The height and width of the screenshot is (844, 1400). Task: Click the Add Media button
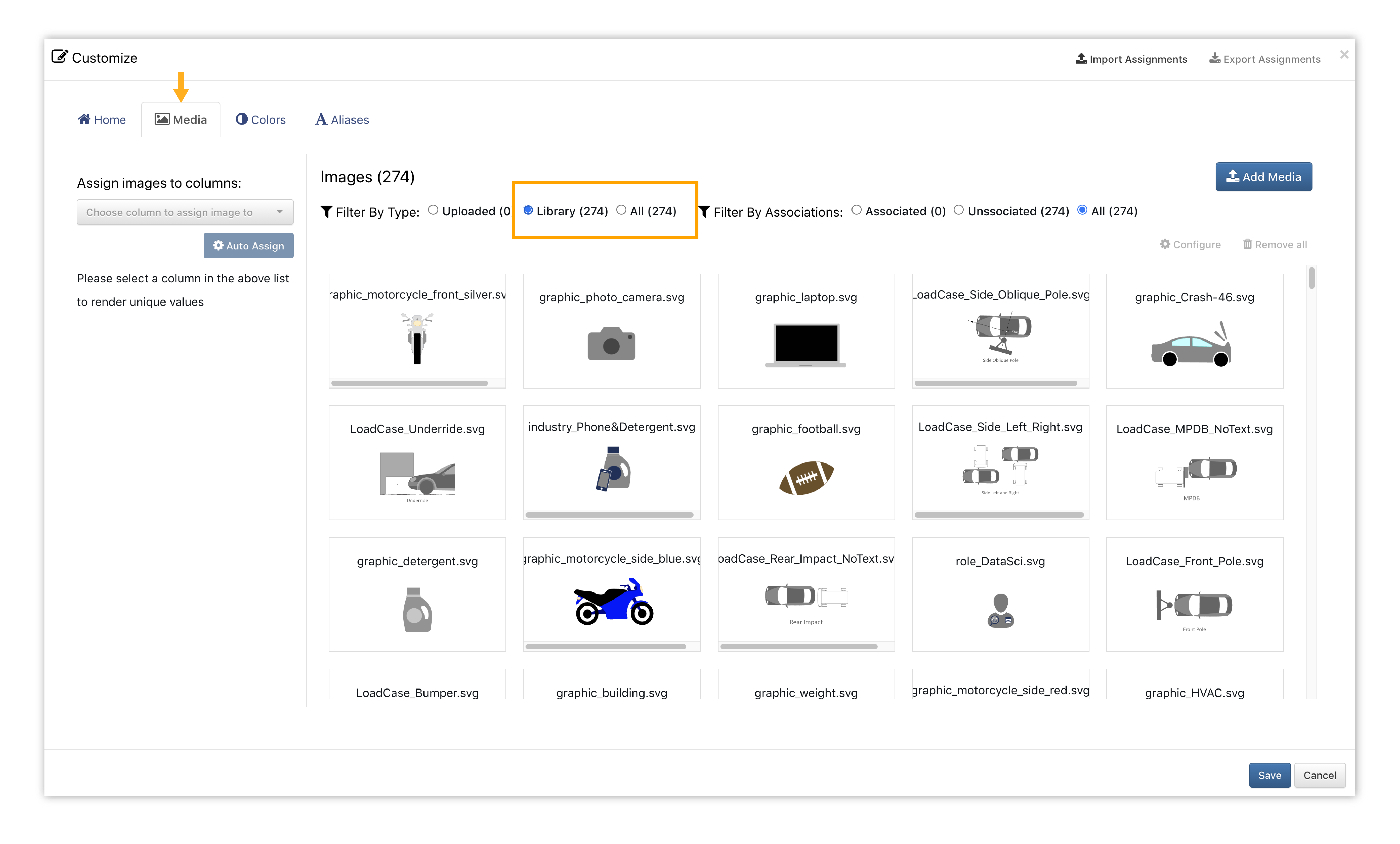click(x=1264, y=177)
